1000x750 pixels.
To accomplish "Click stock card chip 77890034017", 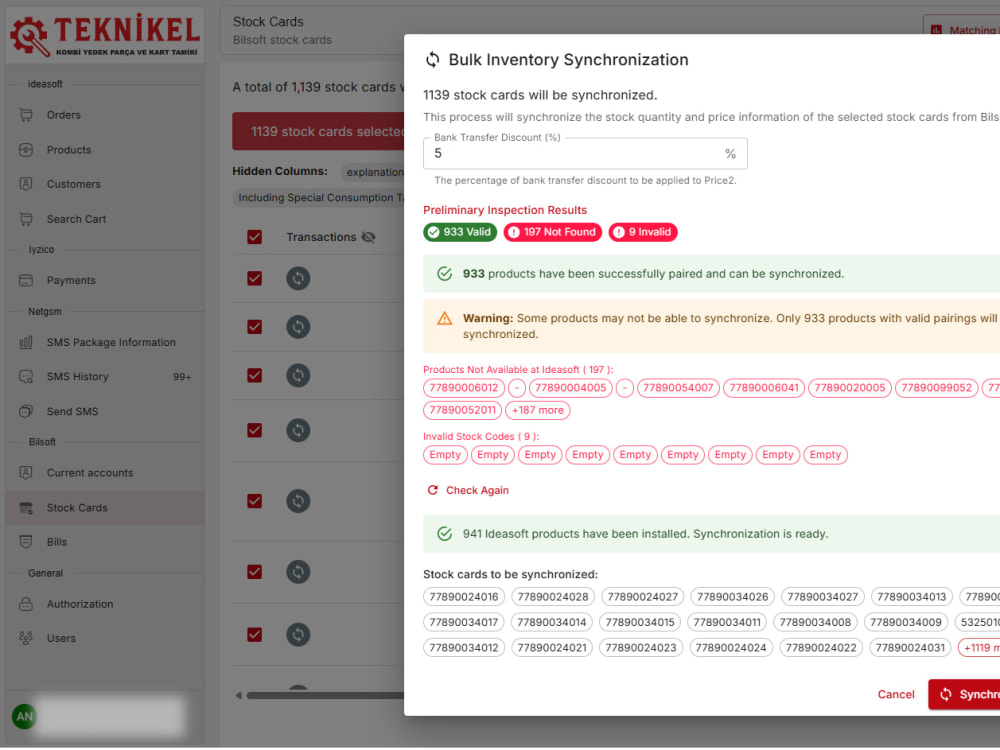I will [464, 622].
